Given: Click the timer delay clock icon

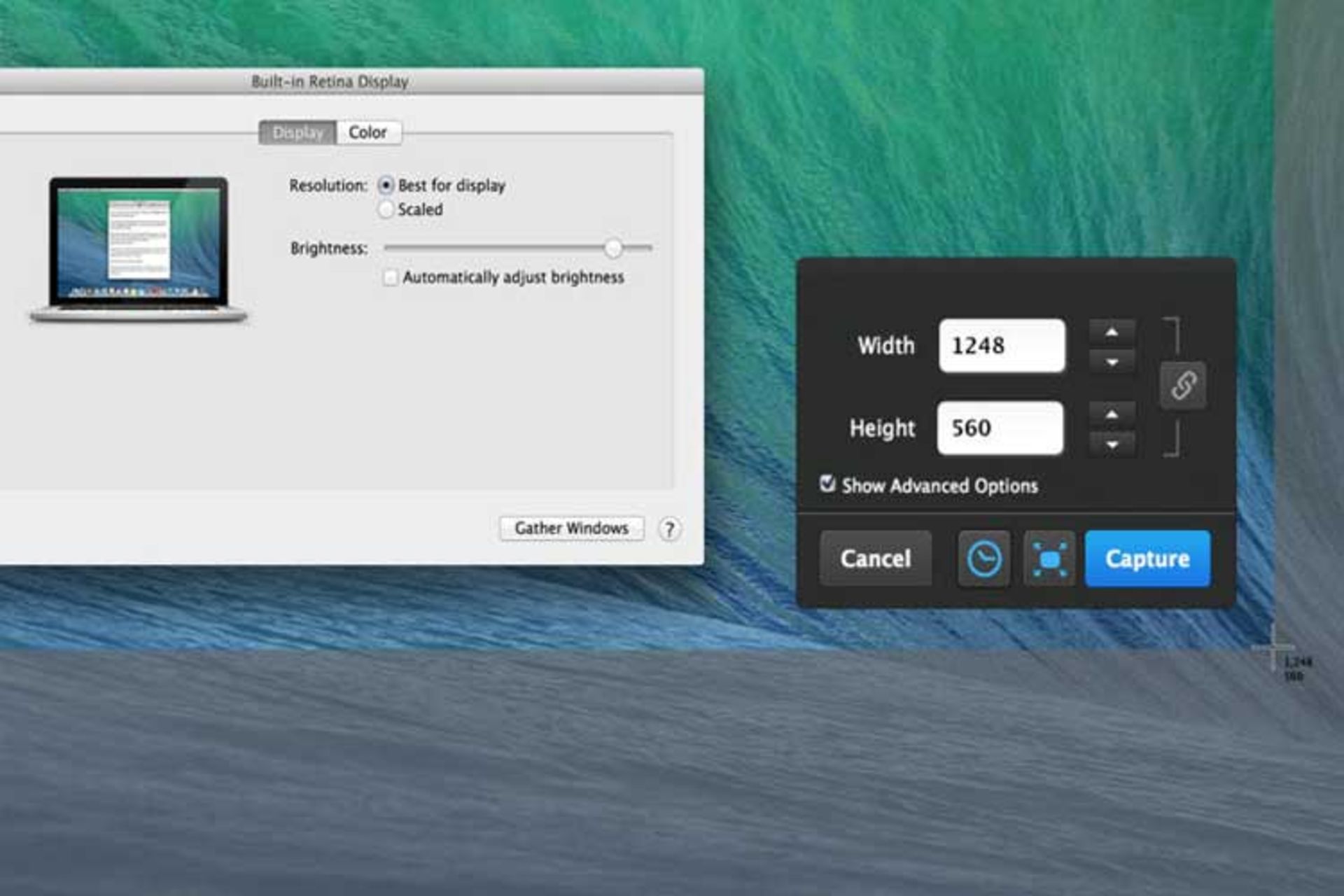Looking at the screenshot, I should 983,559.
